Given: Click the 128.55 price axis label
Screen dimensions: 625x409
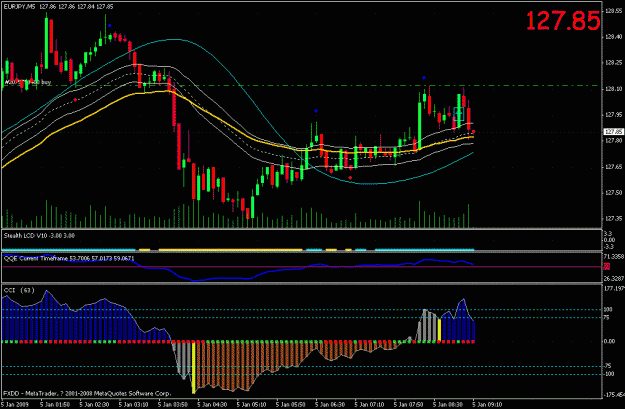Looking at the screenshot, I should tap(614, 11).
